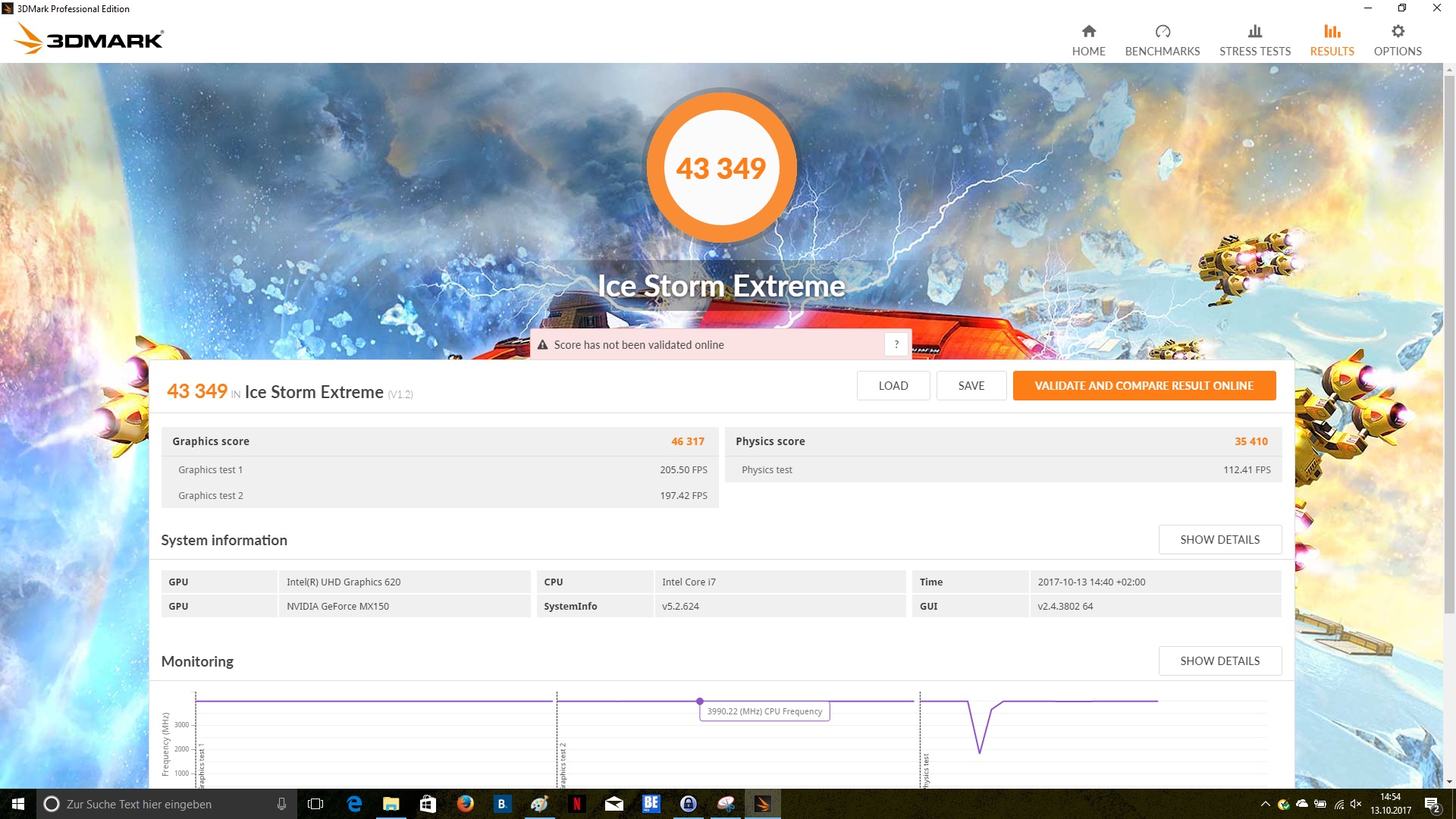Expand hidden system tray icons

coord(1265,804)
